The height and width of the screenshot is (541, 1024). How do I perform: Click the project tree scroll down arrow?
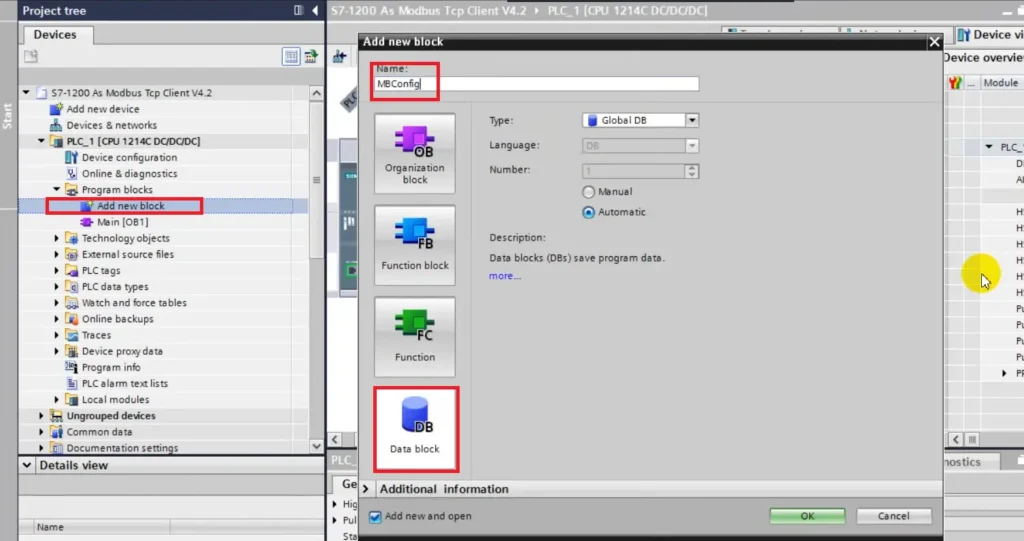[316, 447]
